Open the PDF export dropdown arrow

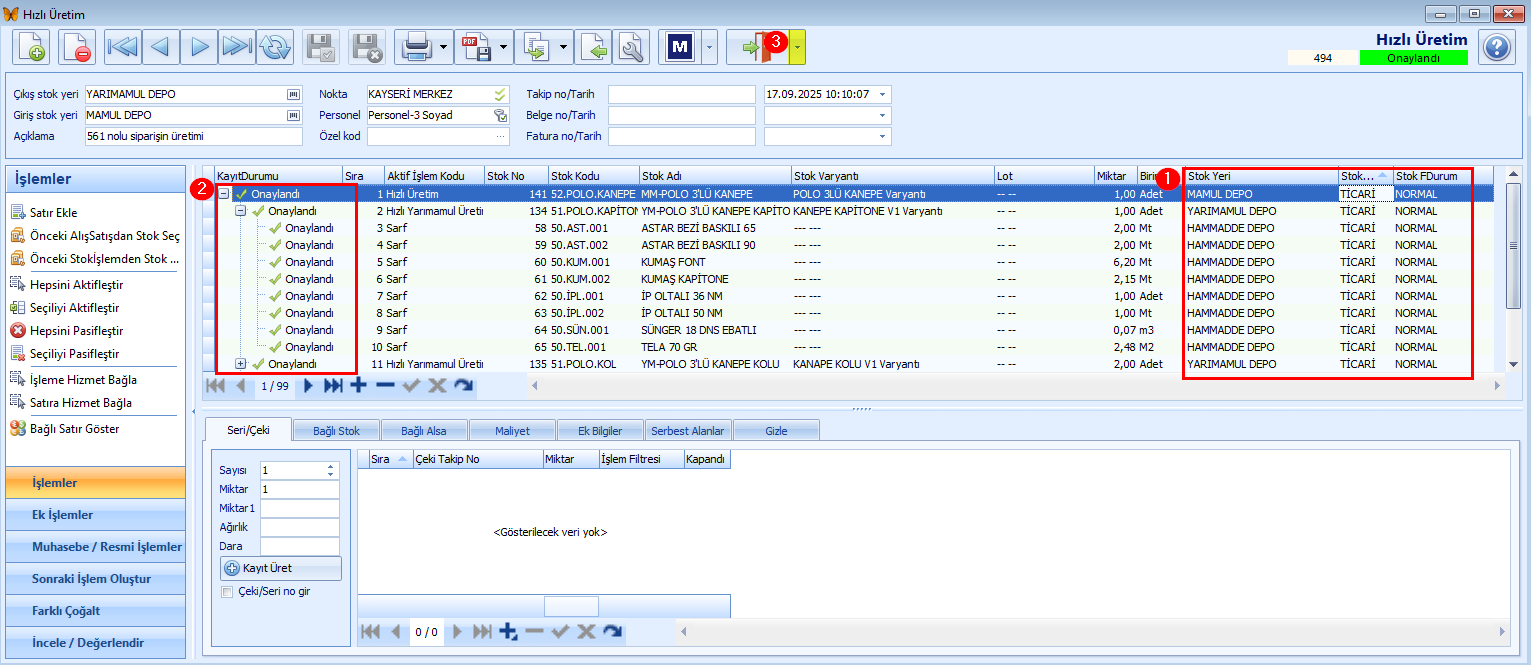(x=504, y=47)
